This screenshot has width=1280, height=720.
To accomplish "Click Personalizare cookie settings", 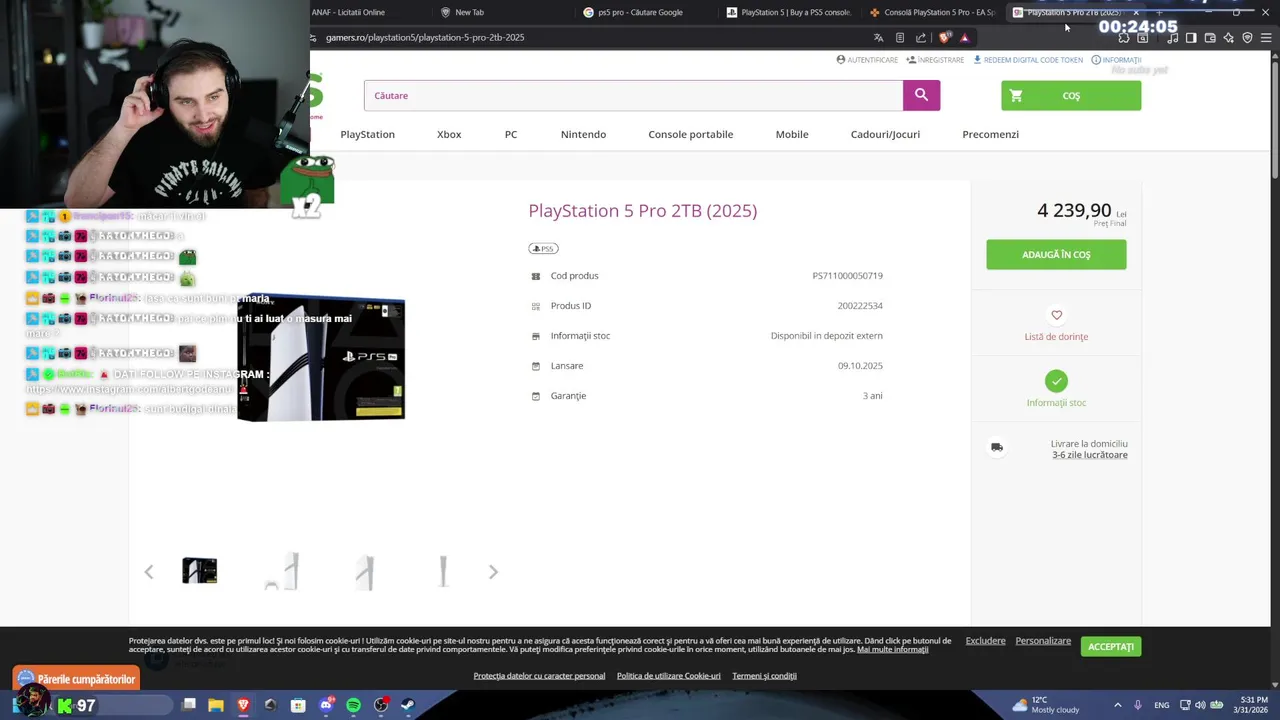I will point(1043,641).
